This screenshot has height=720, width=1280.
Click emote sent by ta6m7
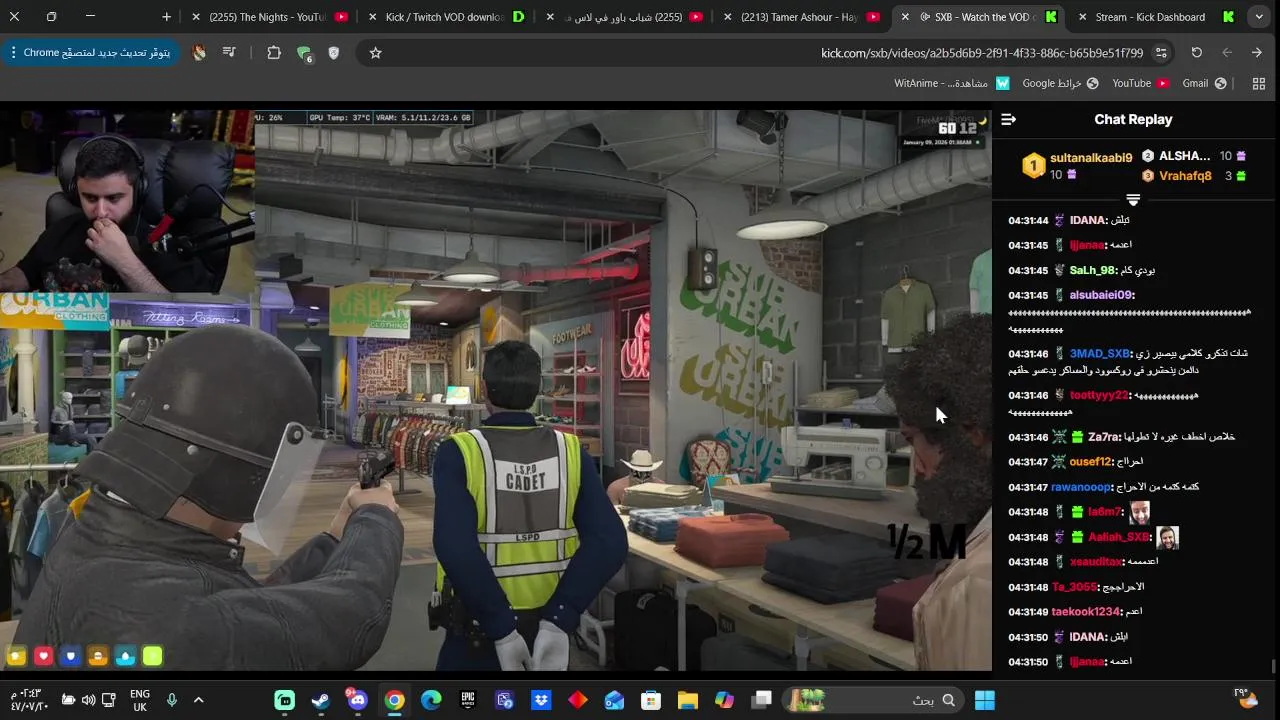coord(1139,512)
